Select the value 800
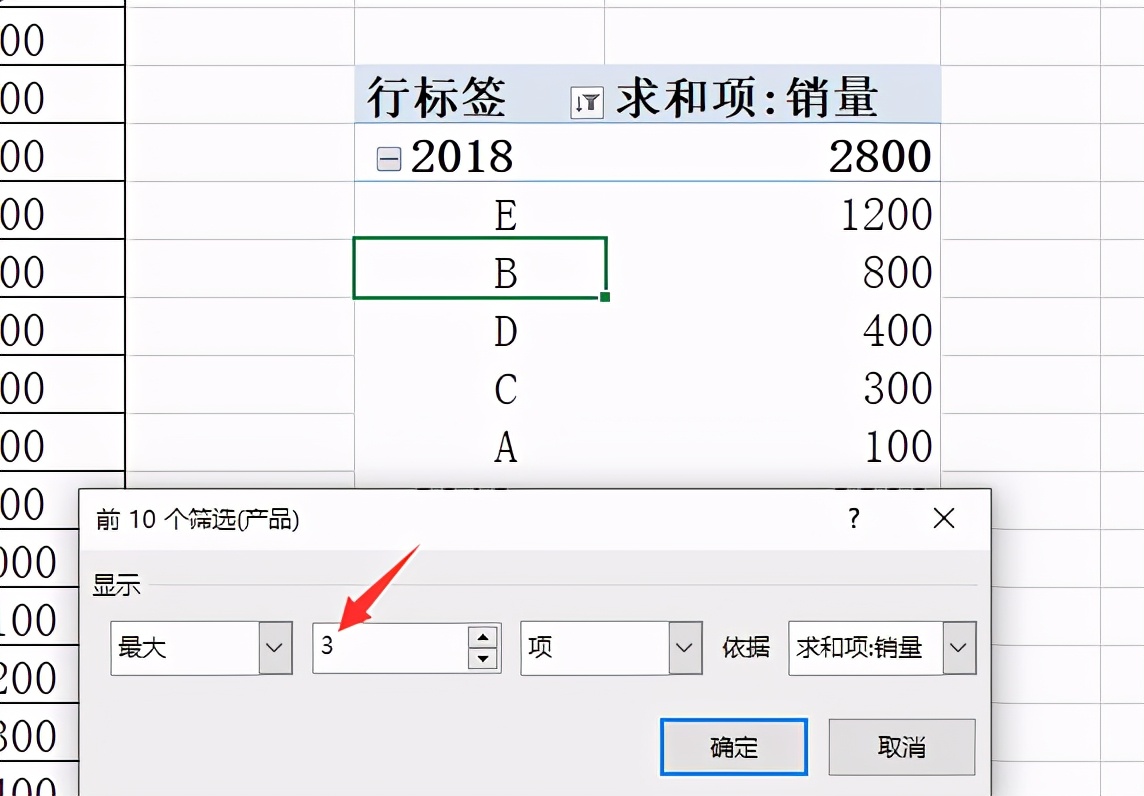Screen dimensions: 1144x796 (897, 272)
